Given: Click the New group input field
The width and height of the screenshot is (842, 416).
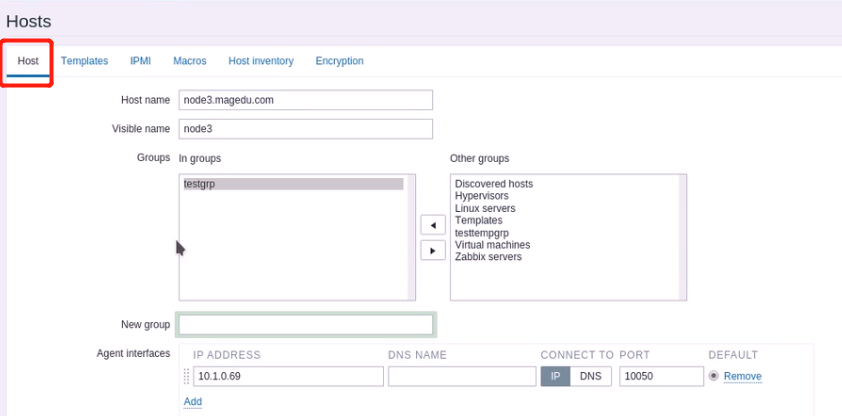Looking at the screenshot, I should coord(306,324).
